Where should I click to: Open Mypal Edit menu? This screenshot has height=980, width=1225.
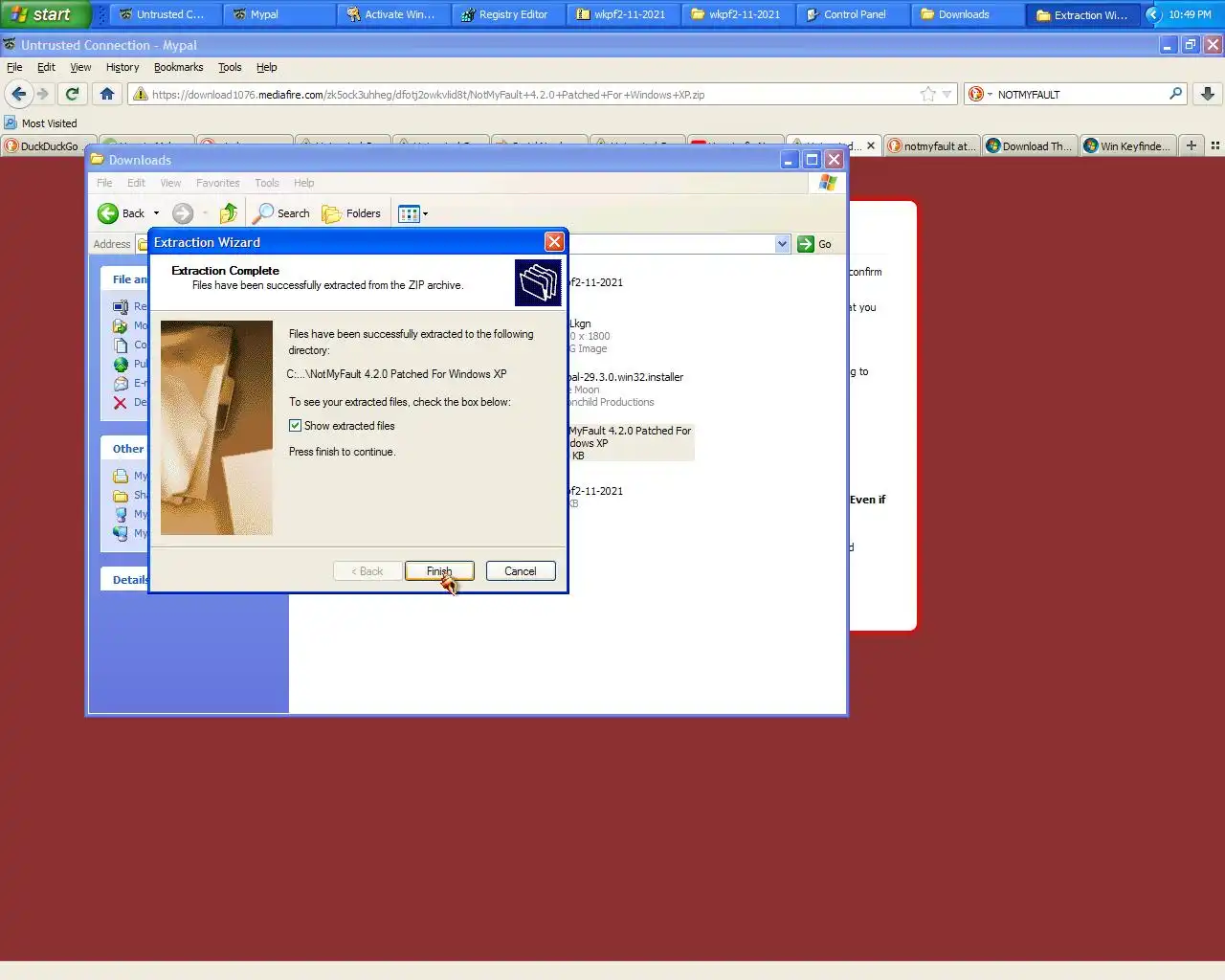(46, 67)
